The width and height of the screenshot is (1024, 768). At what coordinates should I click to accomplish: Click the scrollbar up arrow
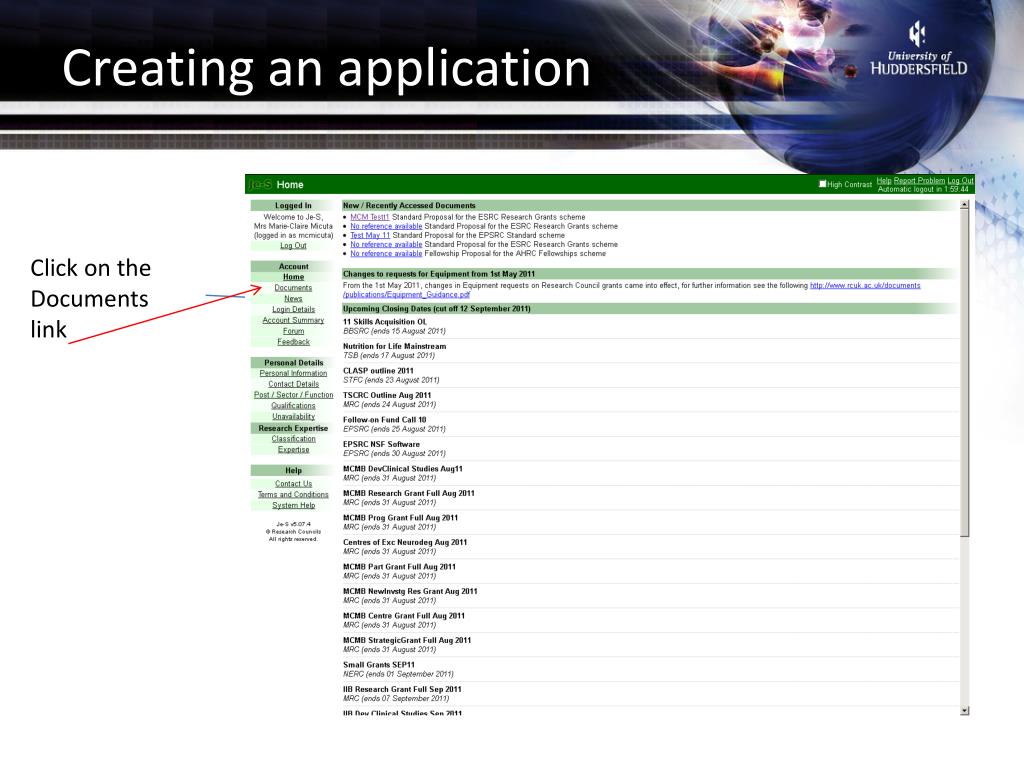pos(965,205)
